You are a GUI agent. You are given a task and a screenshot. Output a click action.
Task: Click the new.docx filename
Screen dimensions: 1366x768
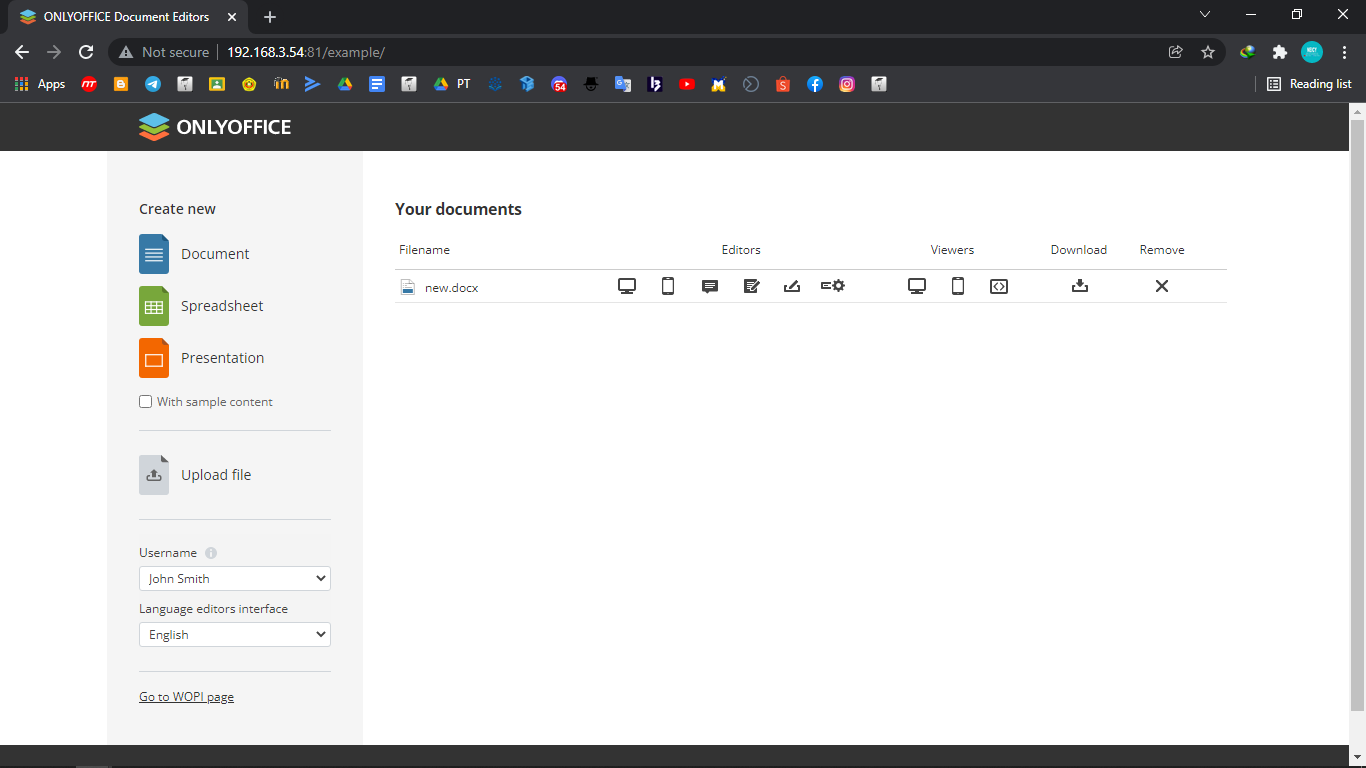click(452, 288)
